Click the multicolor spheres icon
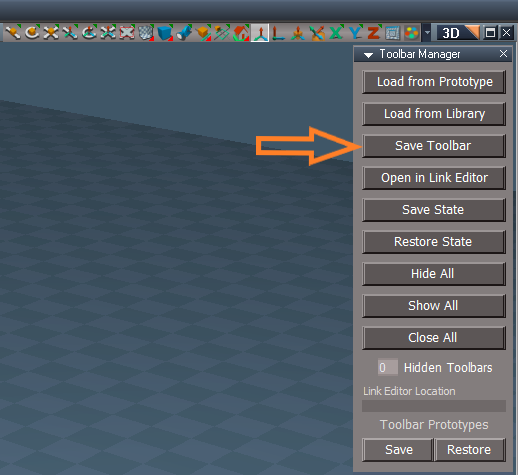Screen dimensions: 518x475 tap(411, 33)
